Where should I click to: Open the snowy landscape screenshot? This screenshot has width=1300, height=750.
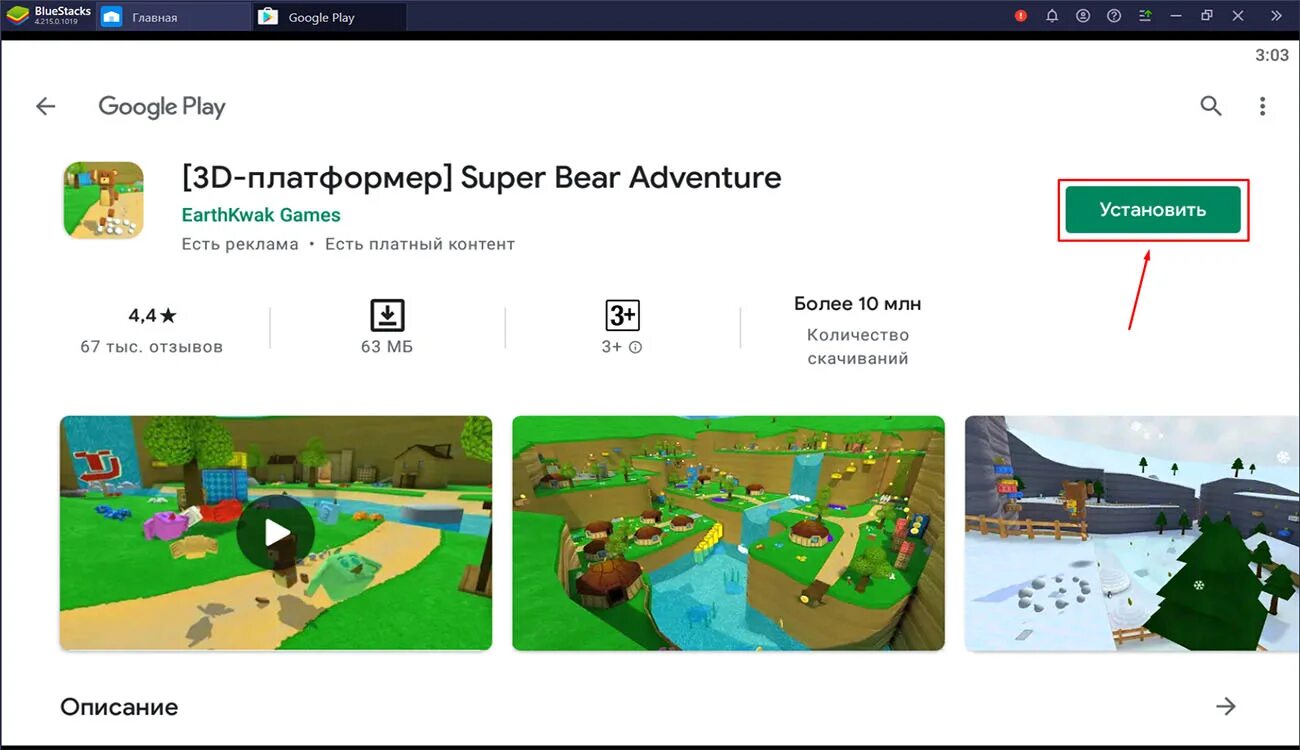(1132, 533)
